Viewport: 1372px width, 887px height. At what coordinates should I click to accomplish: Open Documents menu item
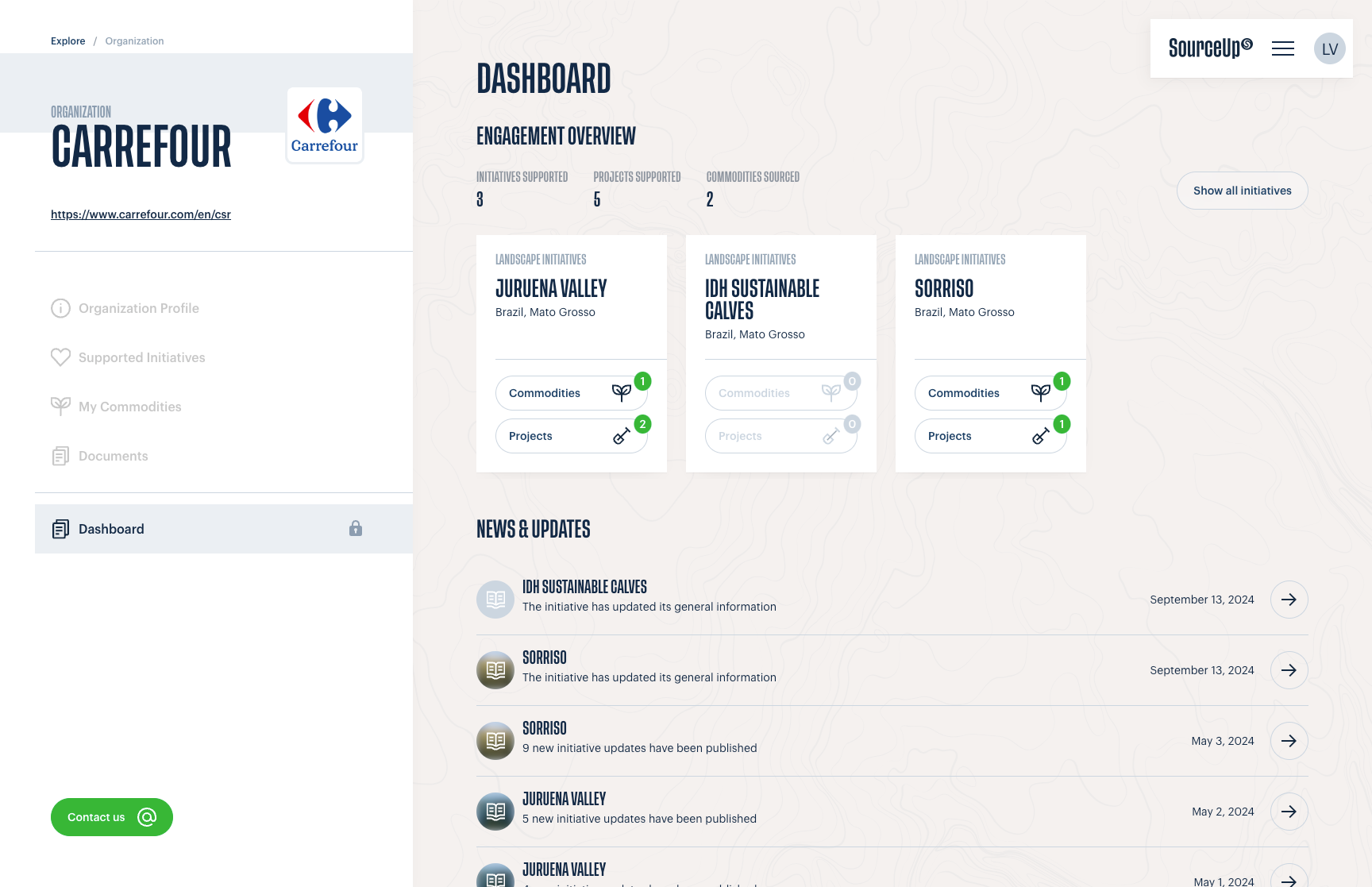pyautogui.click(x=224, y=456)
